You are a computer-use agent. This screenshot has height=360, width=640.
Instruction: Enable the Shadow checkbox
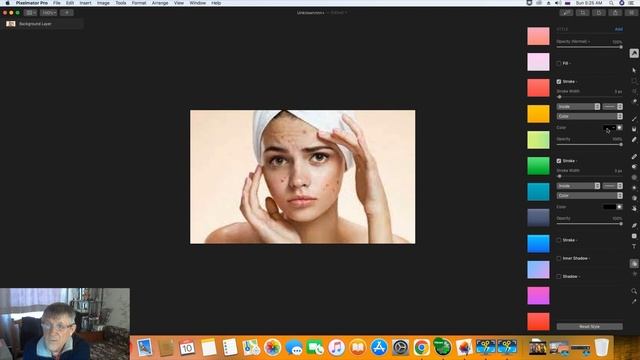coord(559,276)
